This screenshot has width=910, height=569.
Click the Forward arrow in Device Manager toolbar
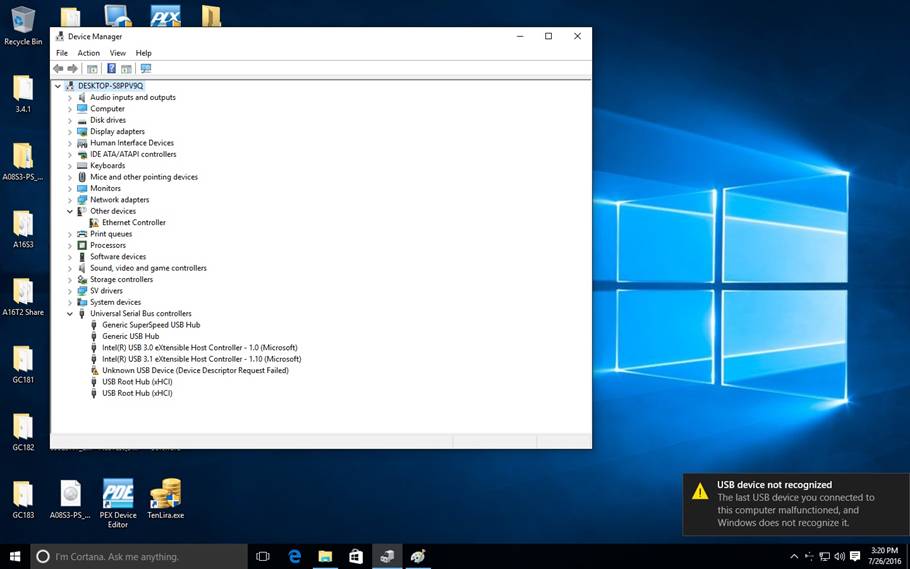click(73, 69)
